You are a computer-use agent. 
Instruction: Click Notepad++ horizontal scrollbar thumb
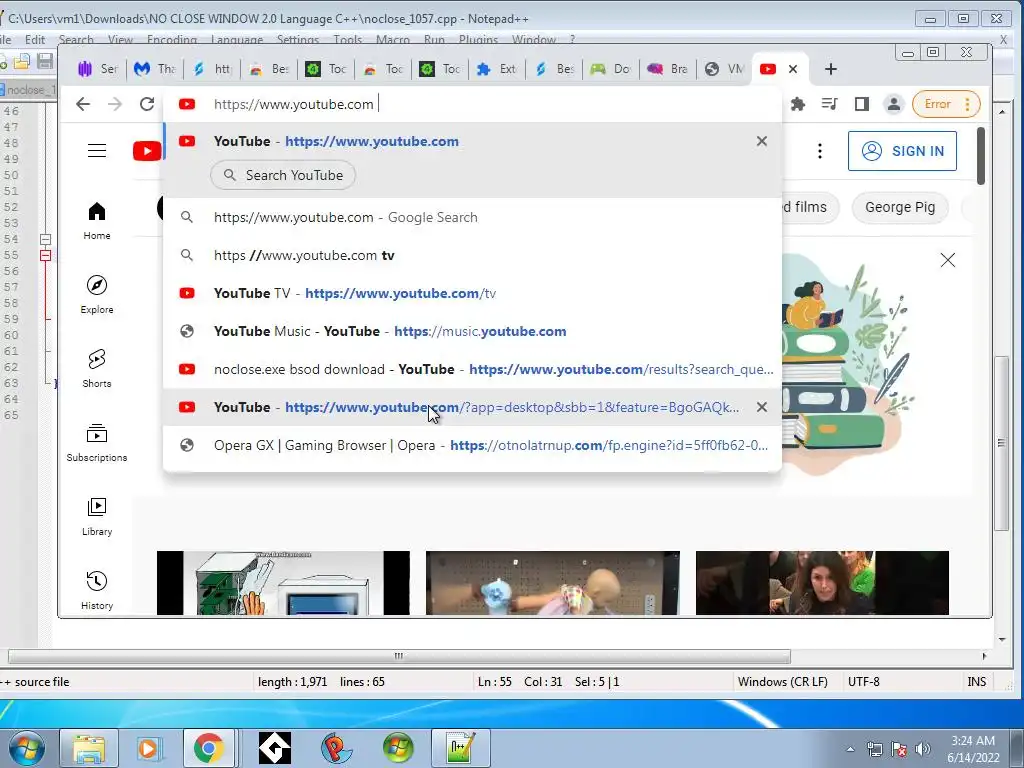(398, 656)
